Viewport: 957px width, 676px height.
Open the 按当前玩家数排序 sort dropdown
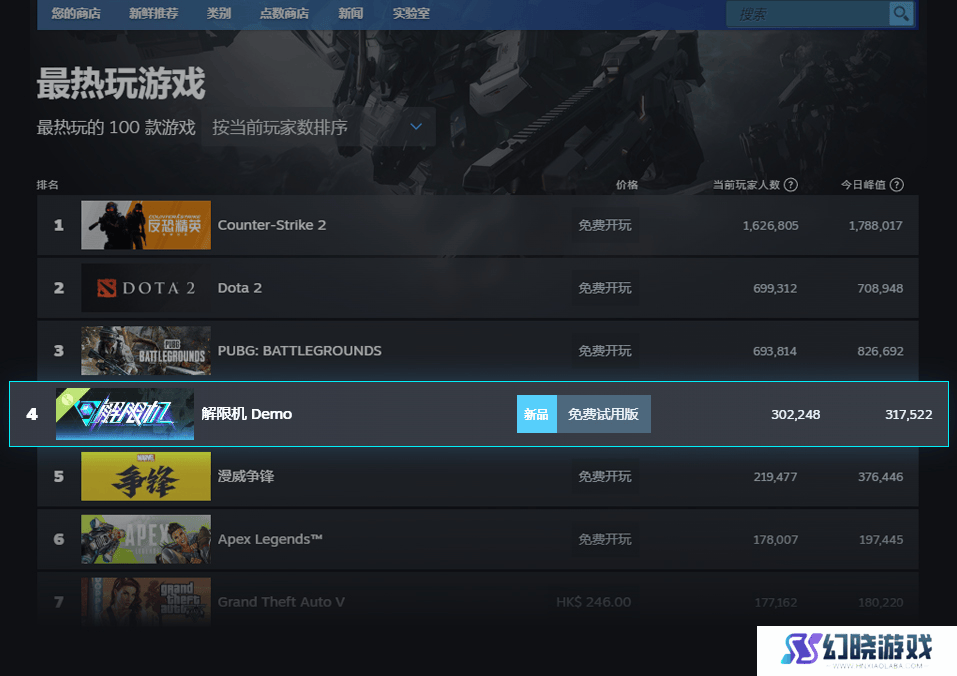coord(318,127)
